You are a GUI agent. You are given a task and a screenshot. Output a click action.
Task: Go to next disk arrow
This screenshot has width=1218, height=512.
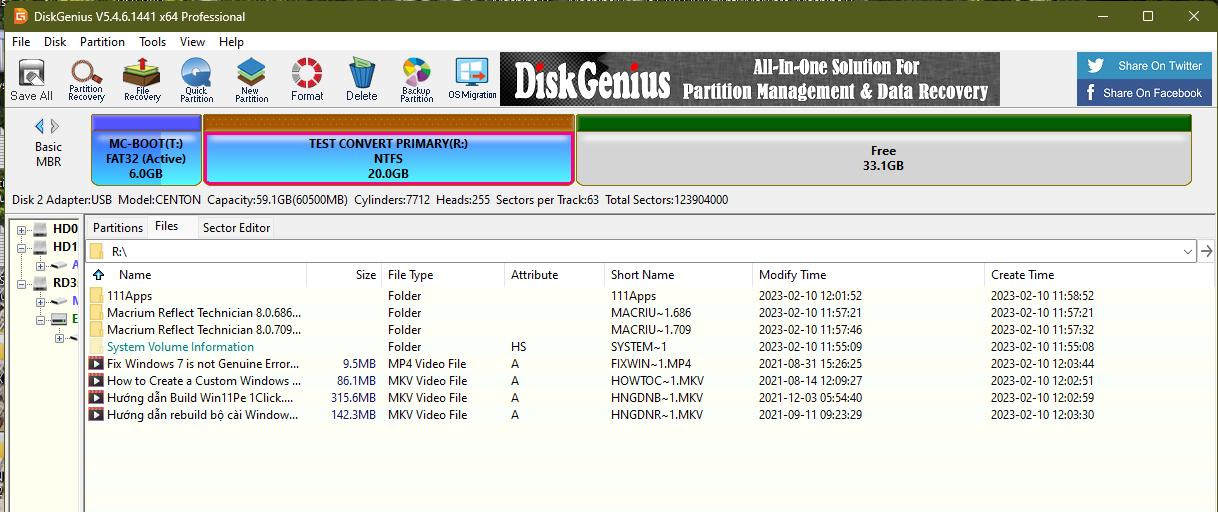click(x=55, y=126)
